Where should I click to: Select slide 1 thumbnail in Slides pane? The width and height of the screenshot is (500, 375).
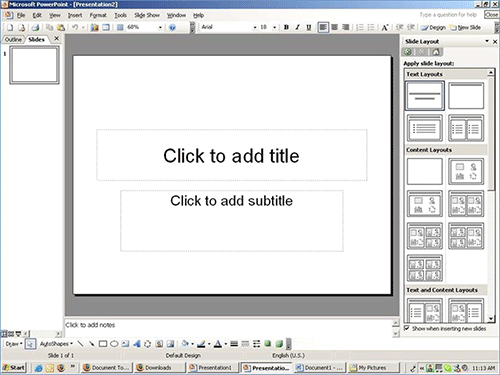(x=34, y=65)
